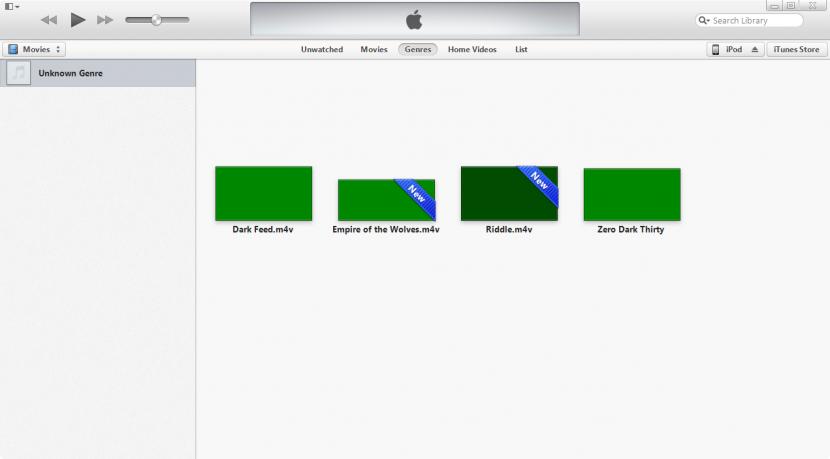Image resolution: width=830 pixels, height=459 pixels.
Task: Close the iTunes window
Action: coord(813,6)
